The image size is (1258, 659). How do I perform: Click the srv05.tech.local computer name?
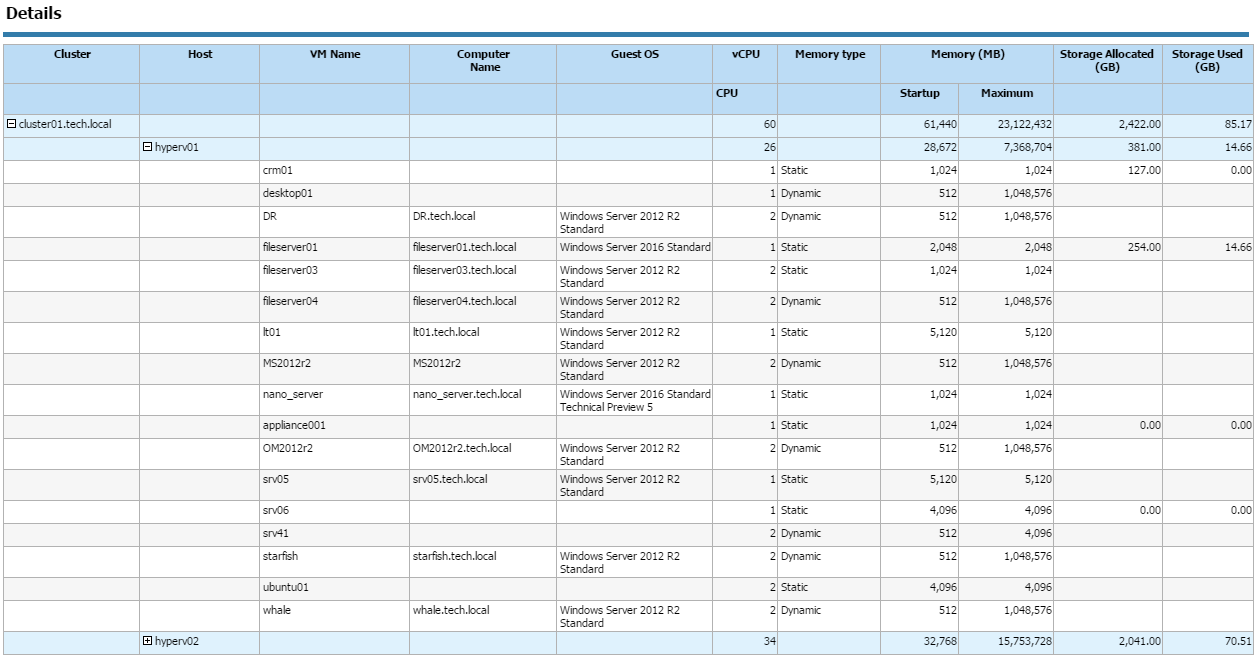[x=450, y=479]
